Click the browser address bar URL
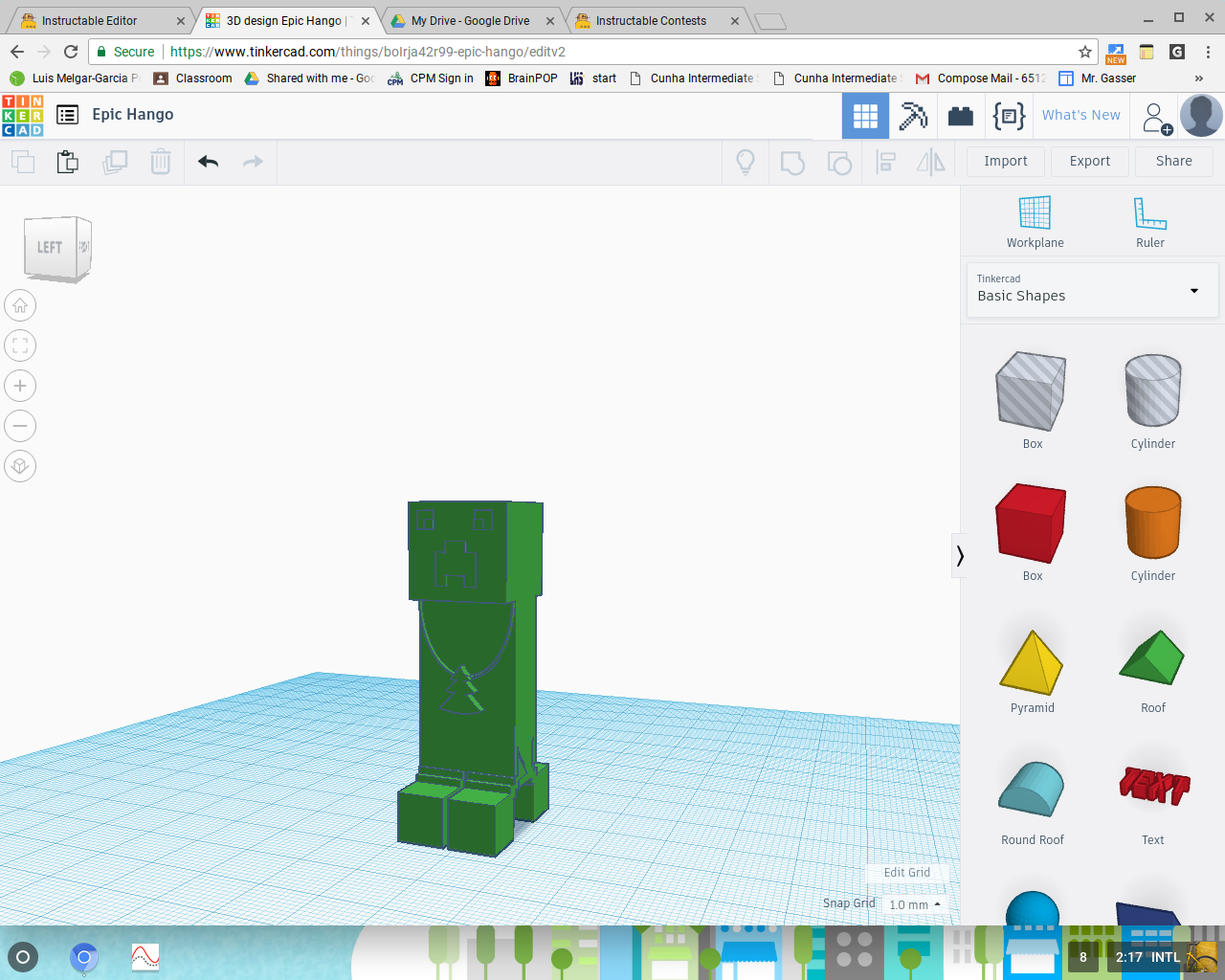1225x980 pixels. pyautogui.click(x=367, y=52)
